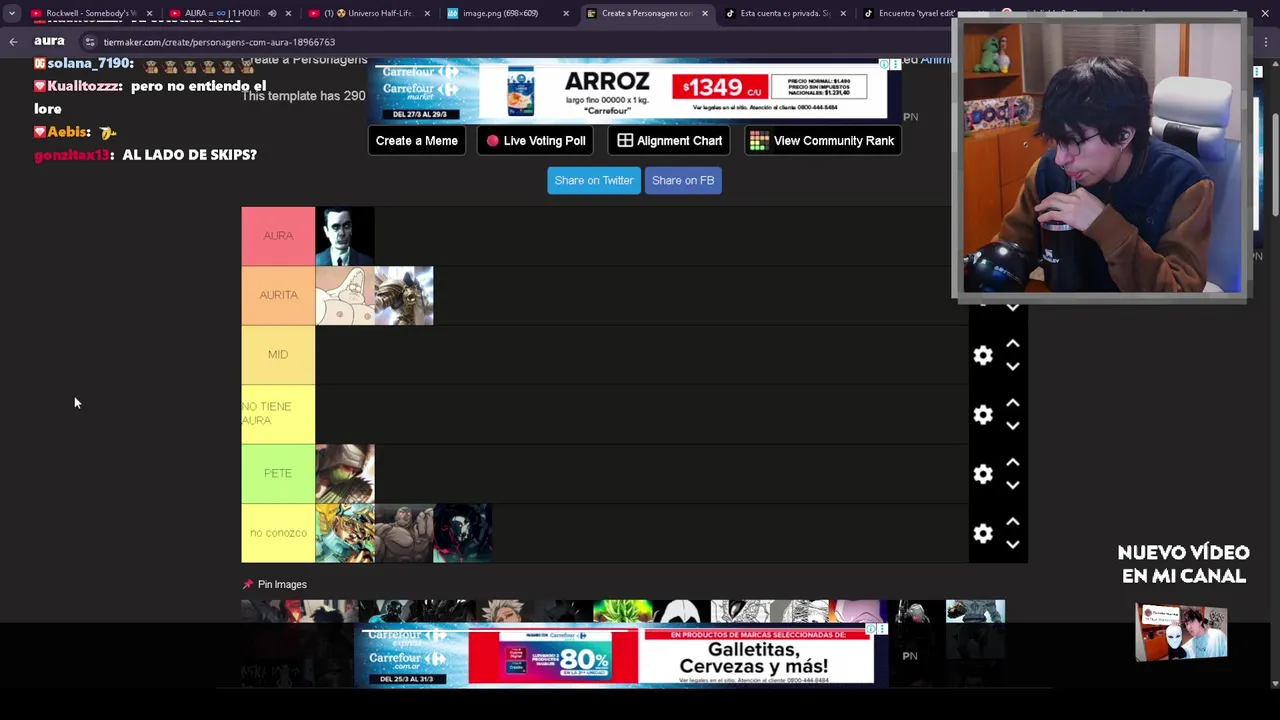Share the tier list on Twitter
This screenshot has height=720, width=1280.
(x=594, y=180)
